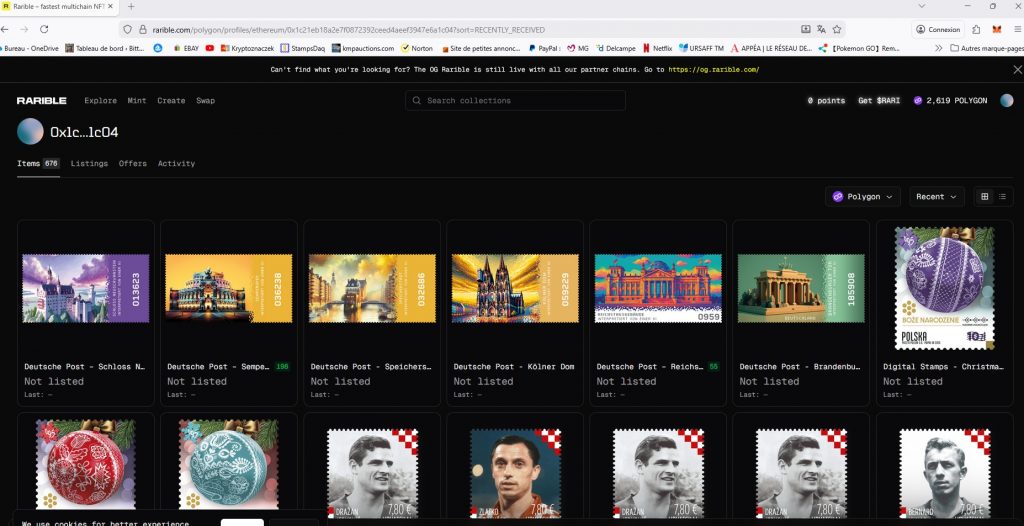Expand hidden bookmarks overflow chevron
This screenshot has width=1024, height=526.
[x=938, y=48]
